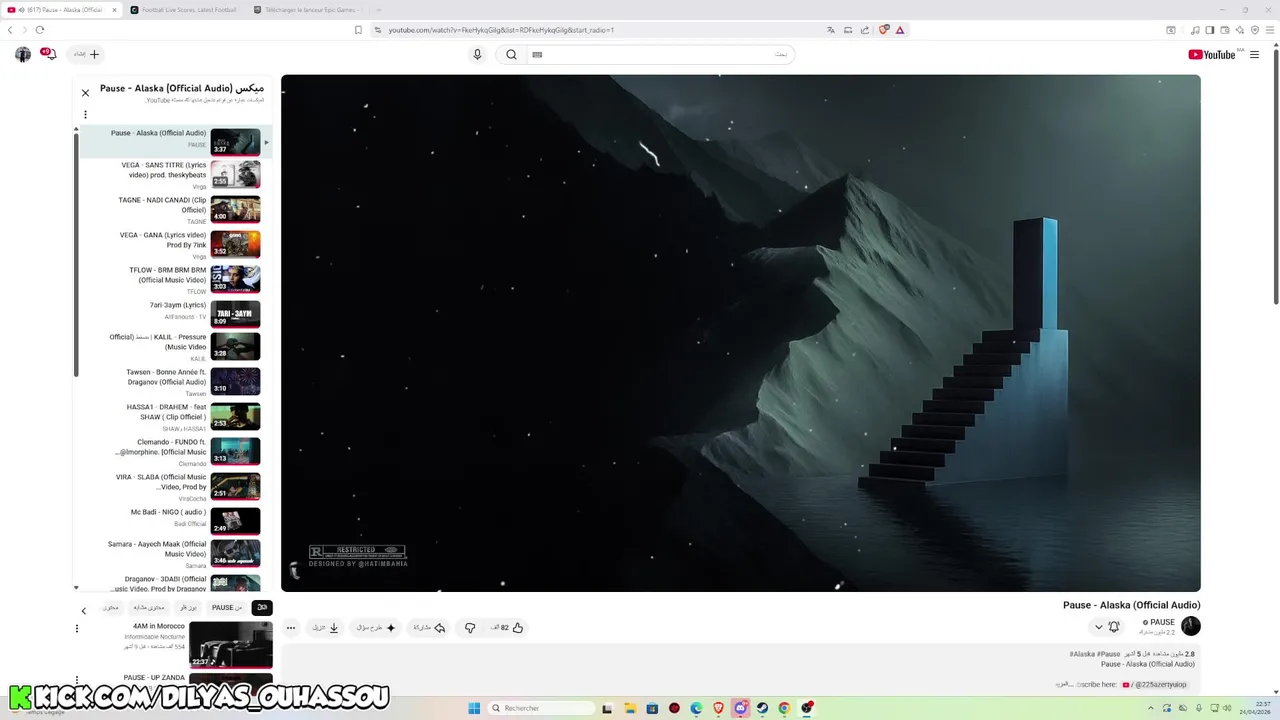Translate this page icon in address bar
Screen dimensions: 1280x720
(x=831, y=30)
